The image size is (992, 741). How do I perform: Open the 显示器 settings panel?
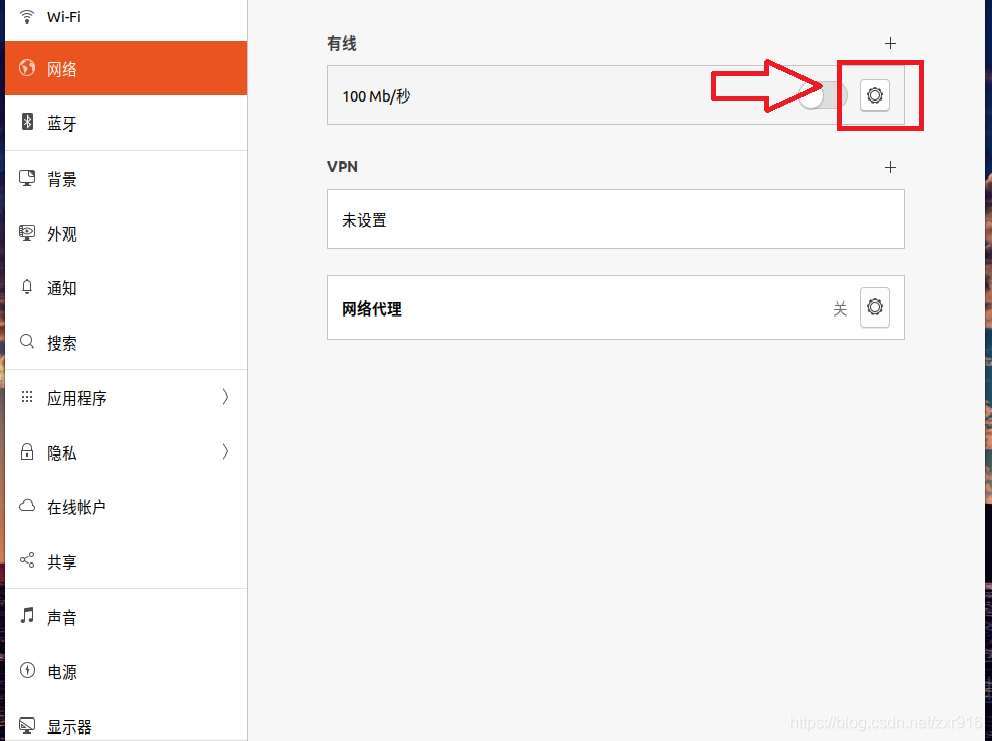pyautogui.click(x=126, y=721)
